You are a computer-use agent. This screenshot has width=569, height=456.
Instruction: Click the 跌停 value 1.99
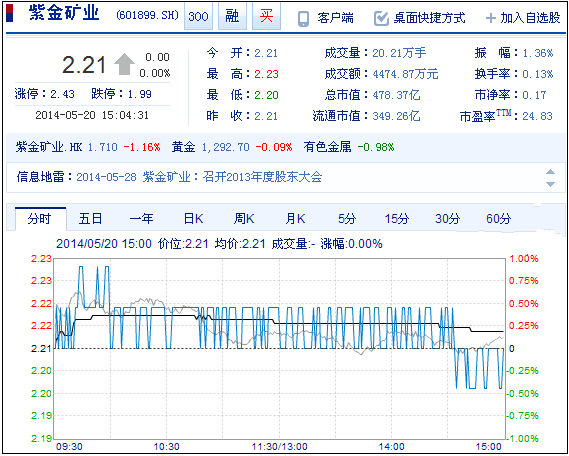click(140, 94)
